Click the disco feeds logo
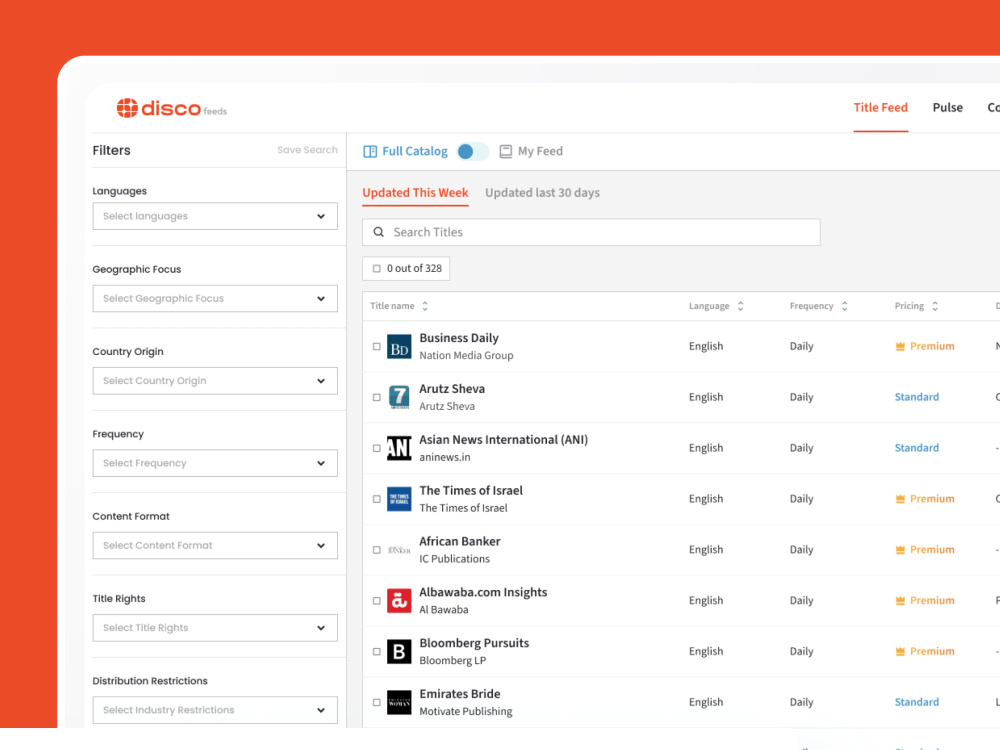The width and height of the screenshot is (1000, 750). click(171, 108)
